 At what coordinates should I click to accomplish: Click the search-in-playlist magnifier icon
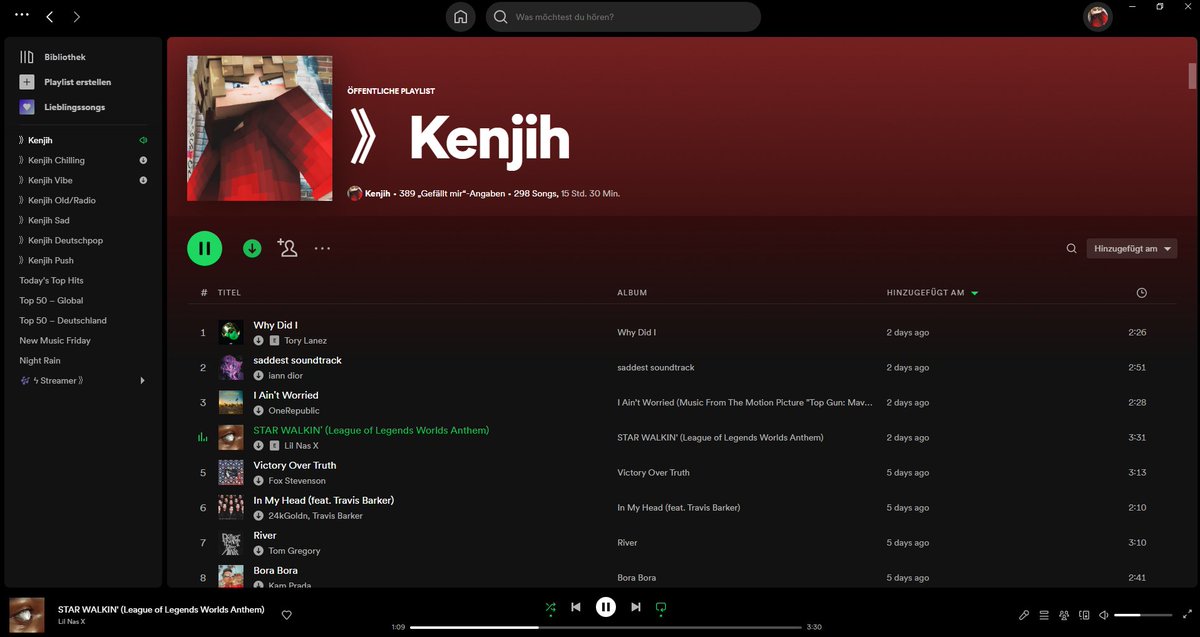1072,248
